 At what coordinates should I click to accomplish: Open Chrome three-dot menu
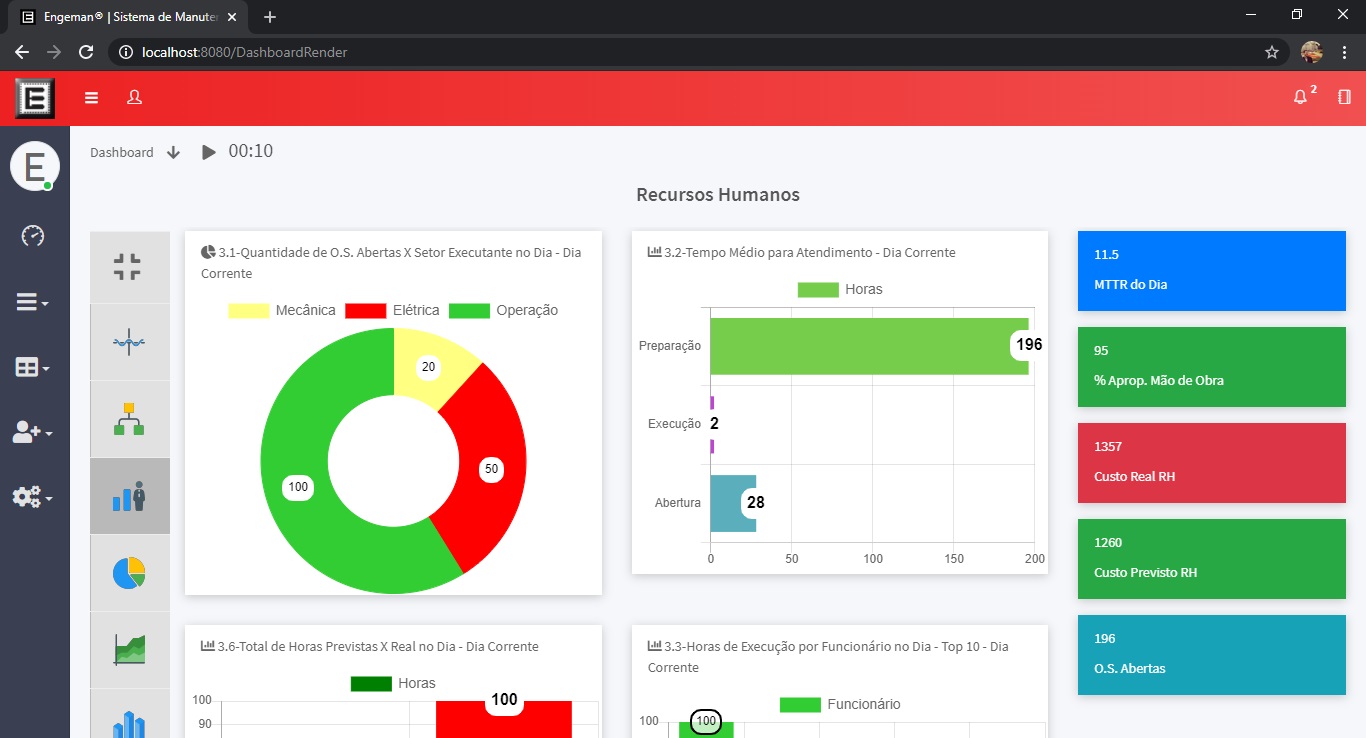(x=1344, y=52)
